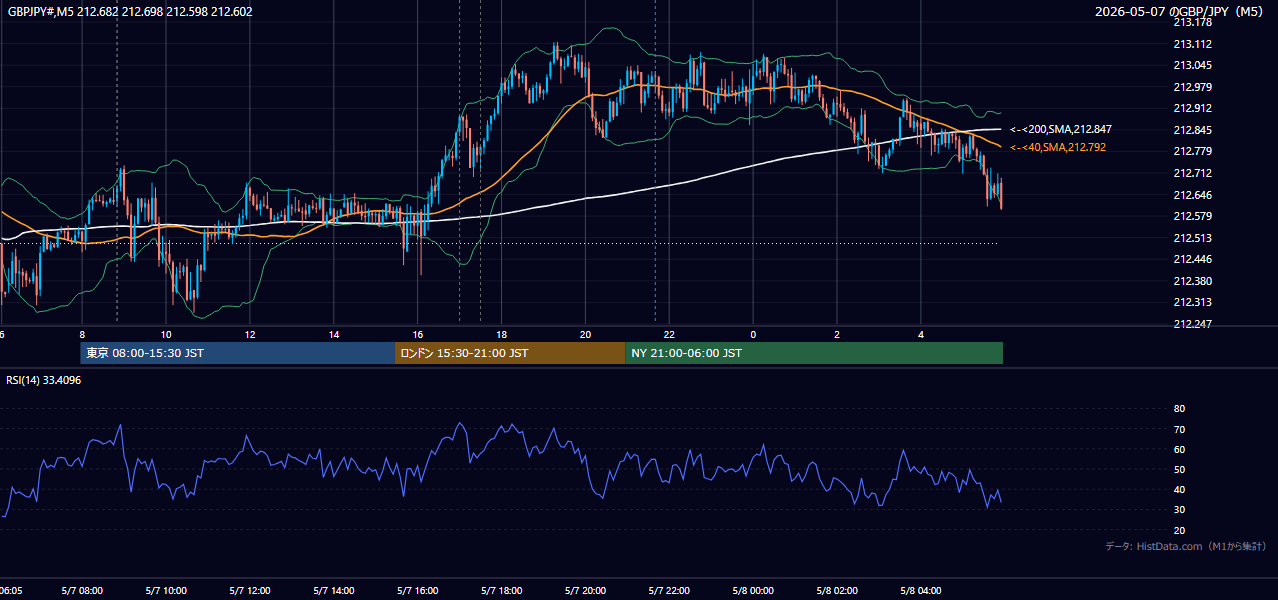Click price axis label 212.979
This screenshot has height=600, width=1278.
(1192, 87)
